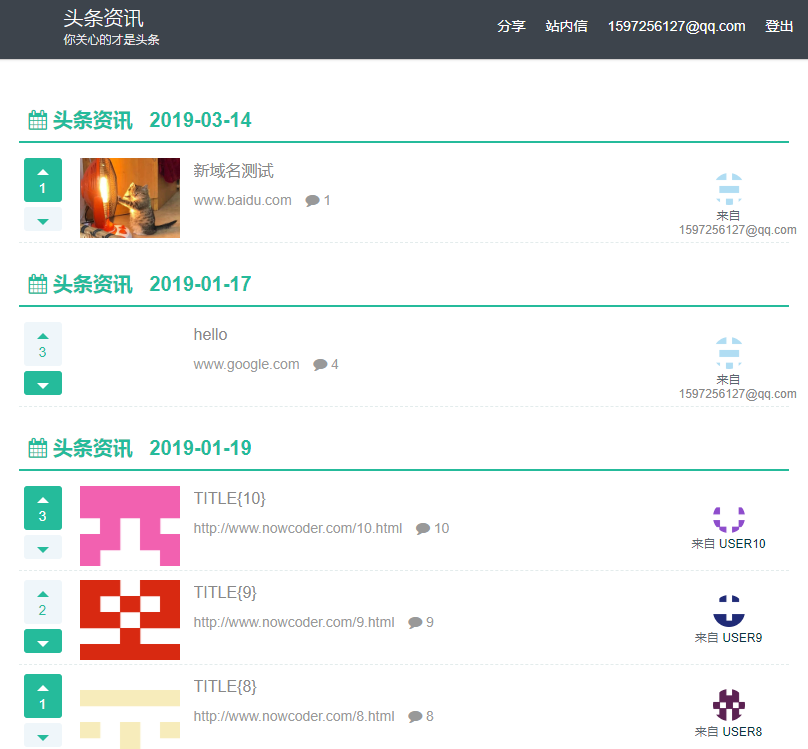808x749 pixels.
Task: Click the cat thumbnail image
Action: 130,198
